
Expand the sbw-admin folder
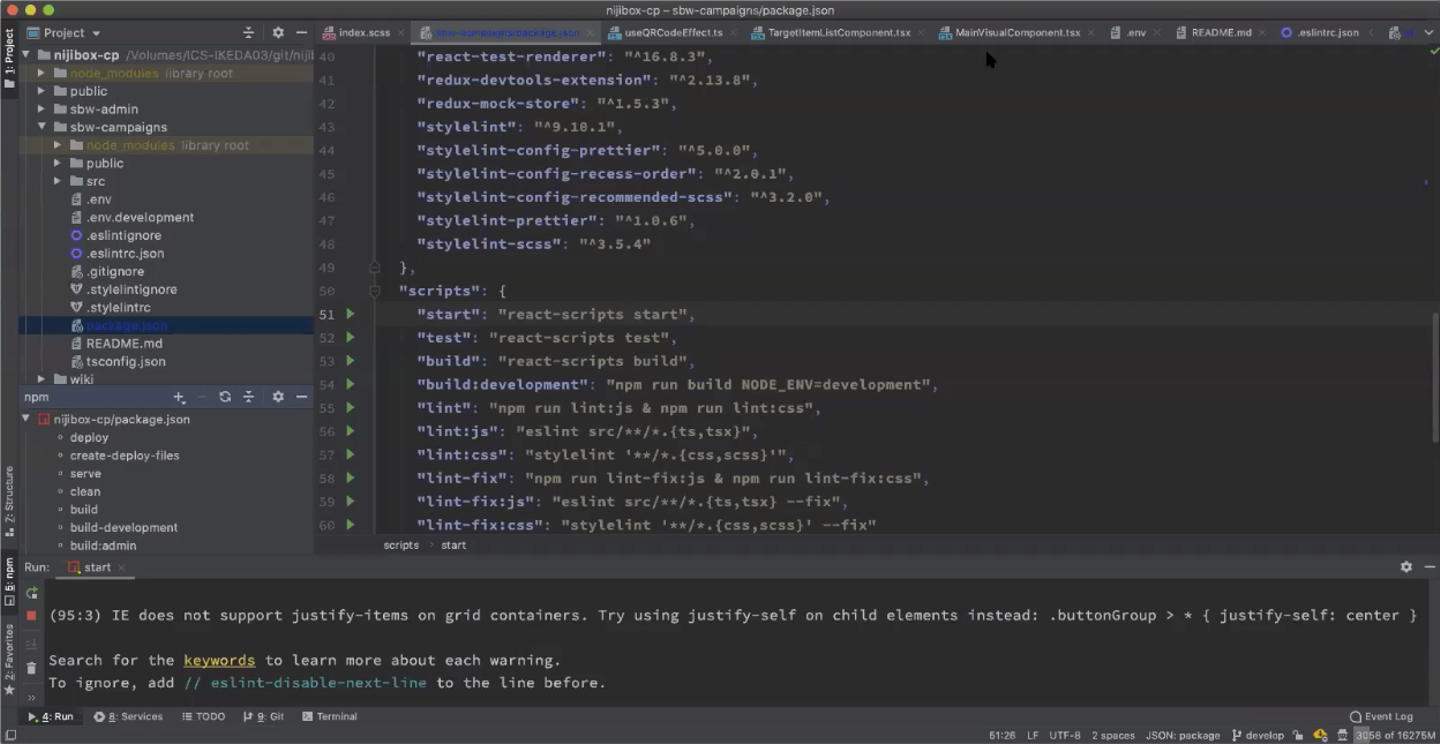42,109
